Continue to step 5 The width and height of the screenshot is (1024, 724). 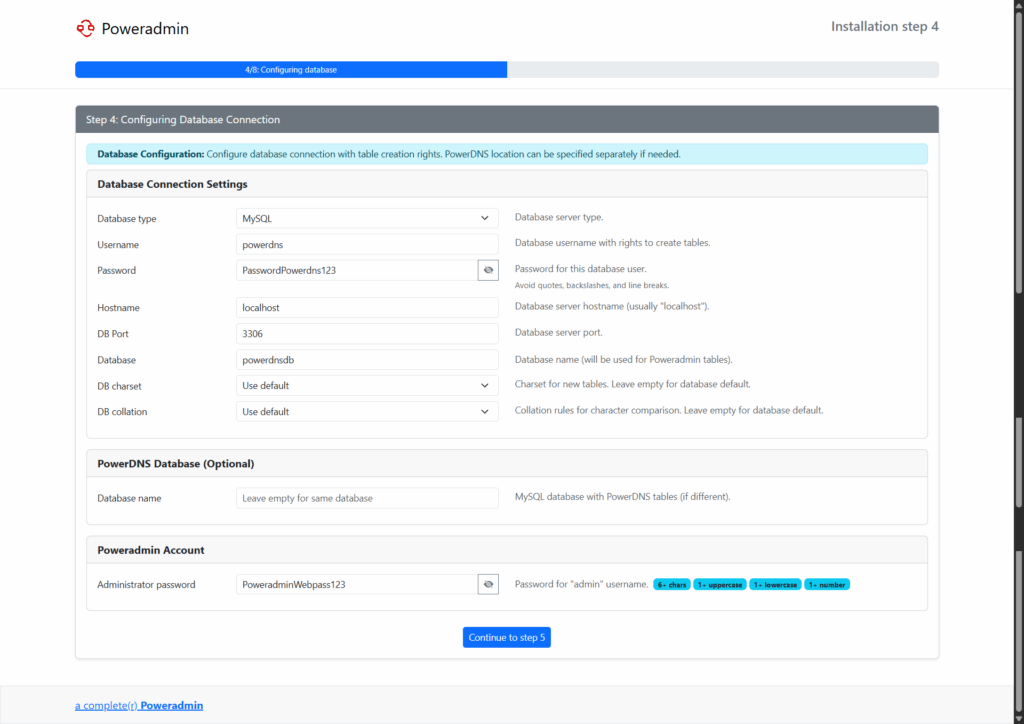coord(507,637)
